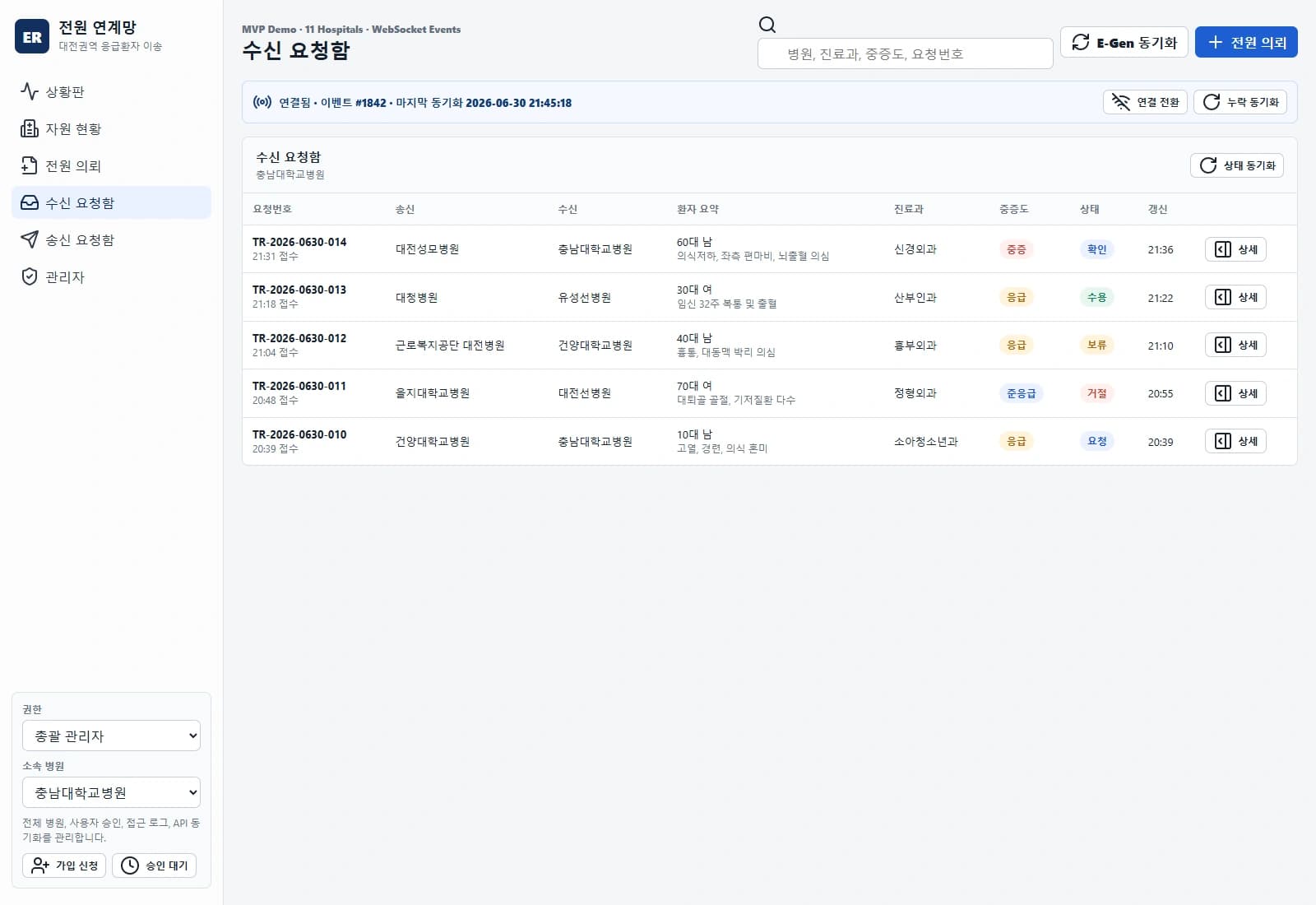Open 상세 for TR-2026-0630-012
The height and width of the screenshot is (905, 1316).
[1235, 345]
